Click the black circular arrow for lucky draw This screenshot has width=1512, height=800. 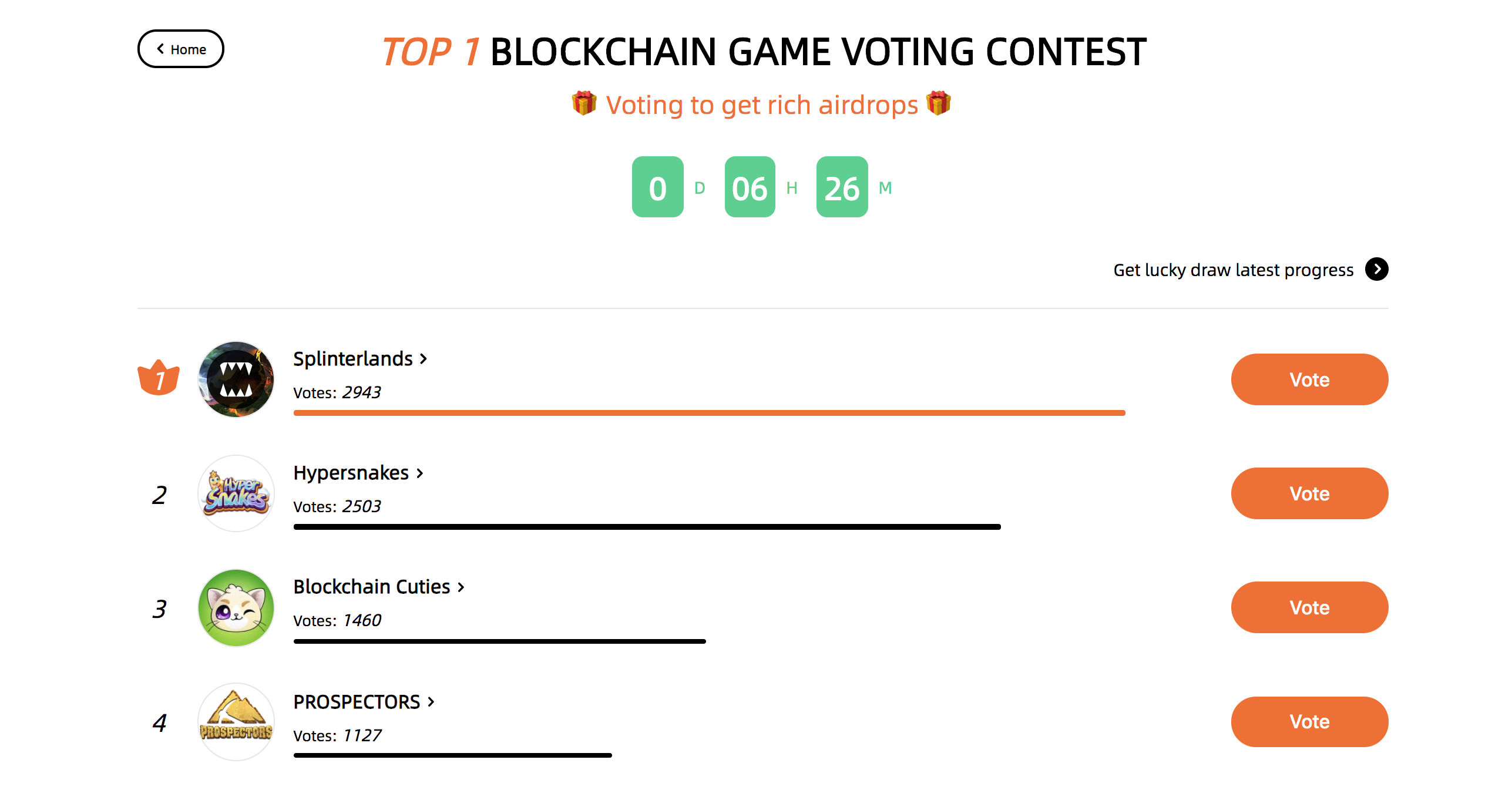click(1376, 270)
